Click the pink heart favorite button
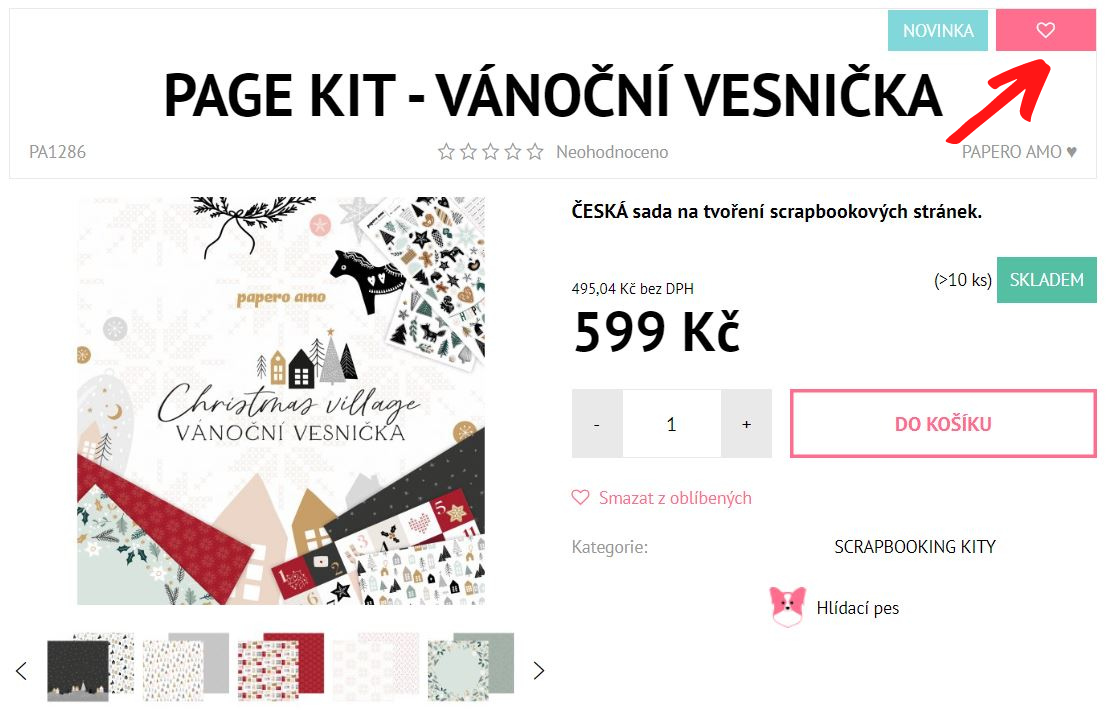The image size is (1108, 728). (1045, 30)
